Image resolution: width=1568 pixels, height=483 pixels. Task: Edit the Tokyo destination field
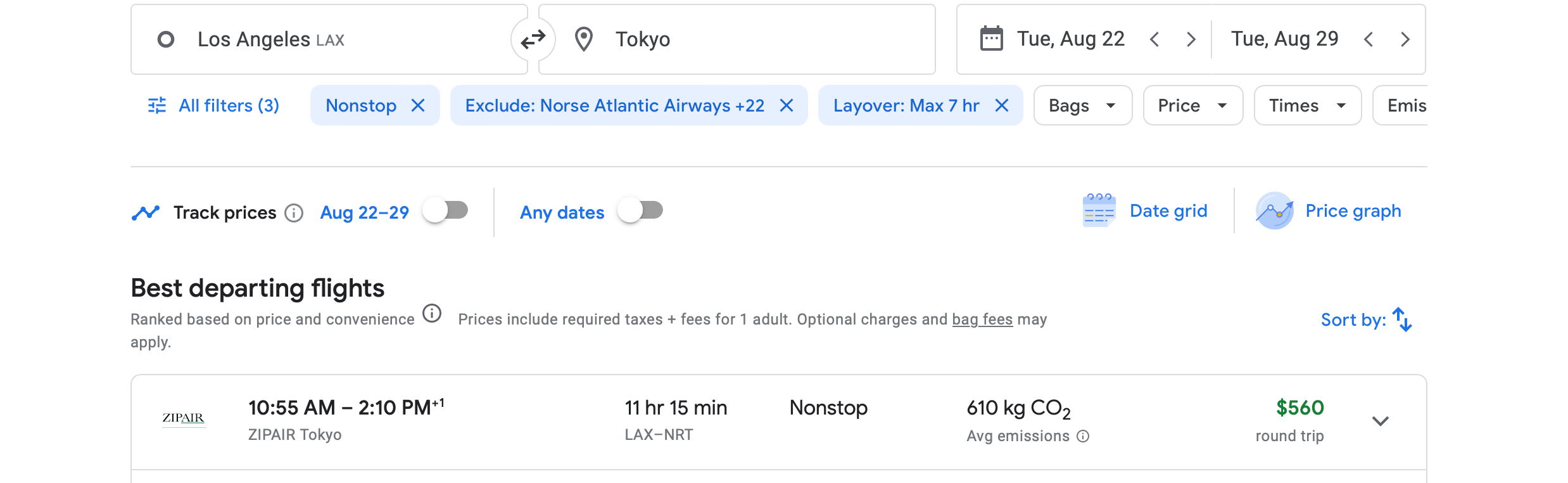click(735, 39)
